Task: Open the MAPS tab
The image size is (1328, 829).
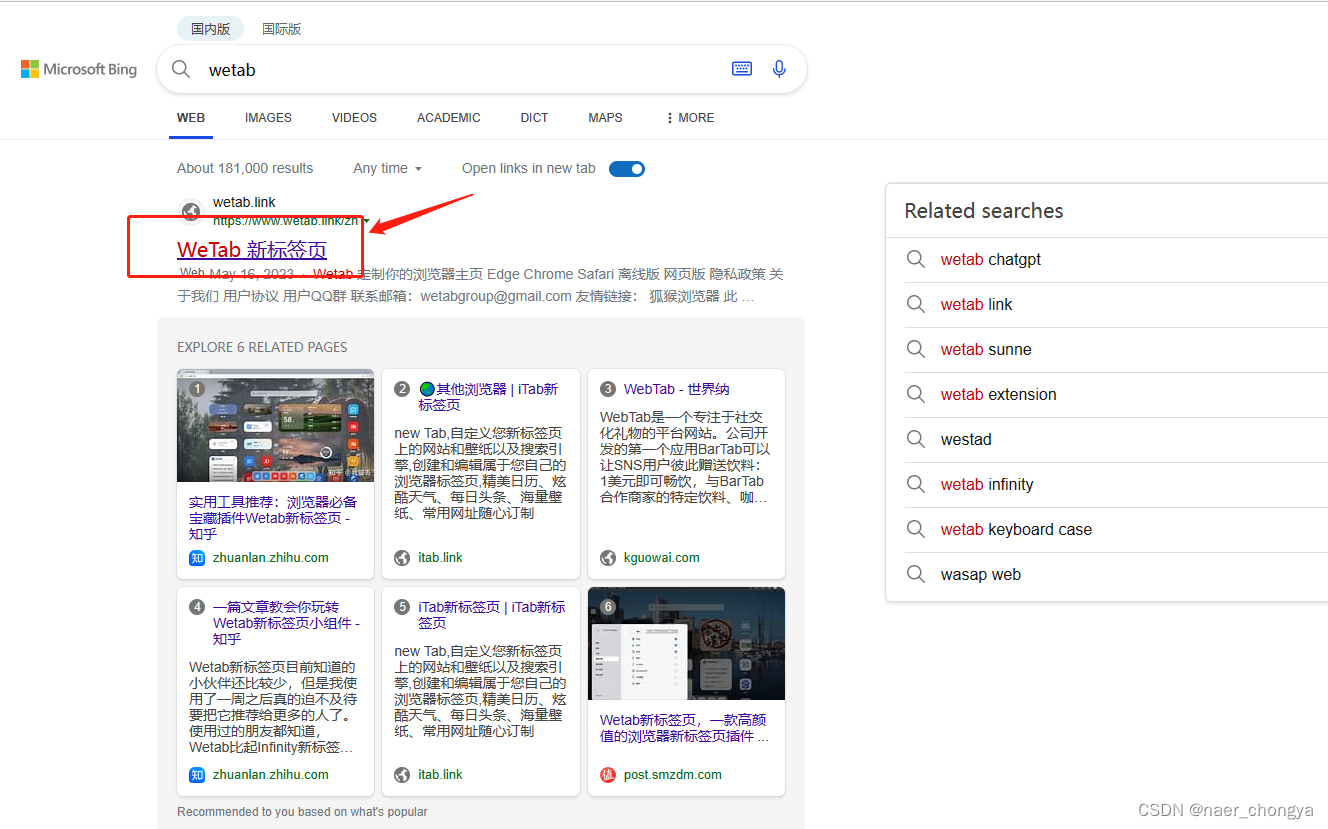Action: pyautogui.click(x=605, y=117)
